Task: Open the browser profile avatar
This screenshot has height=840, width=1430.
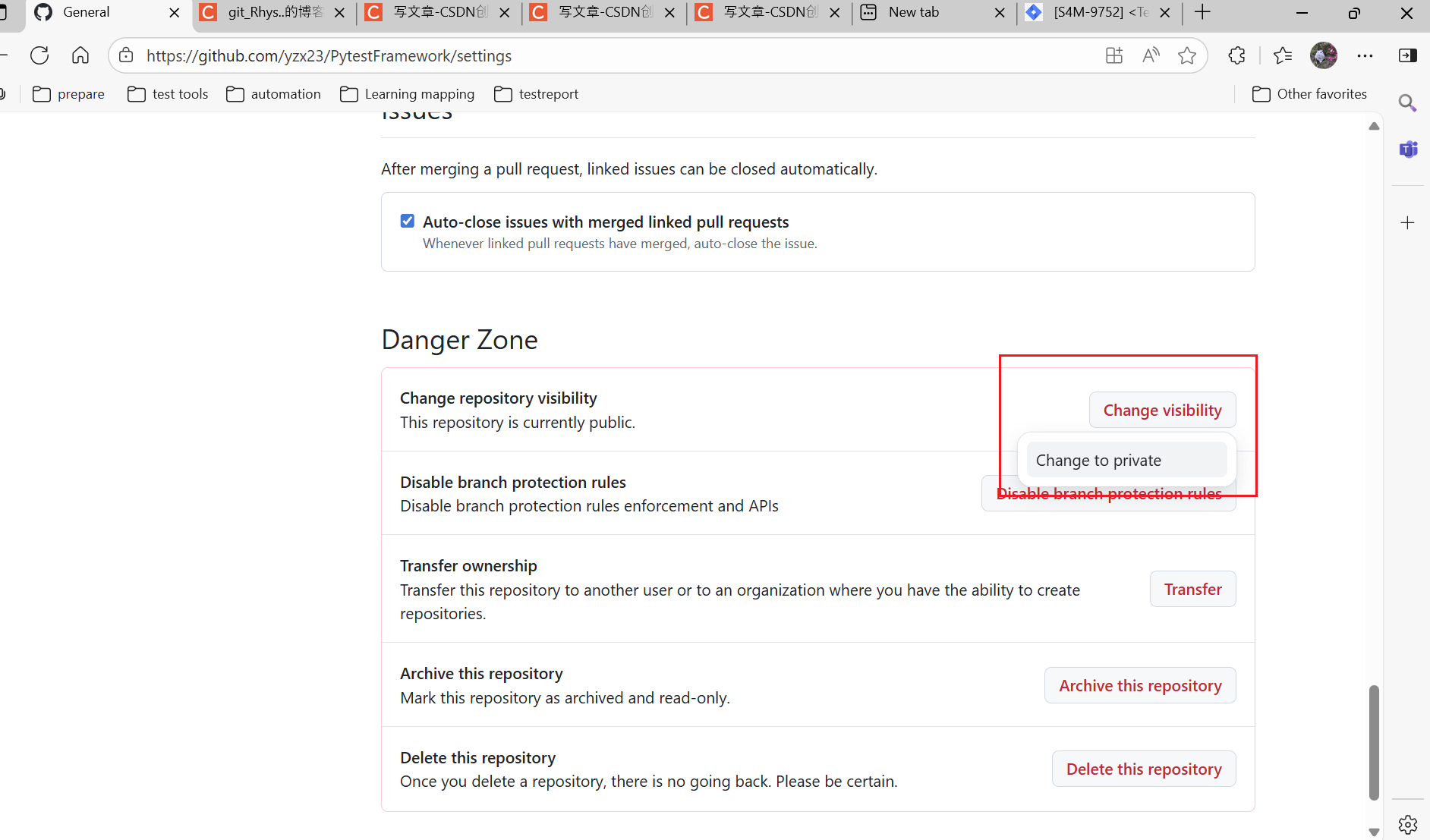Action: pyautogui.click(x=1324, y=55)
